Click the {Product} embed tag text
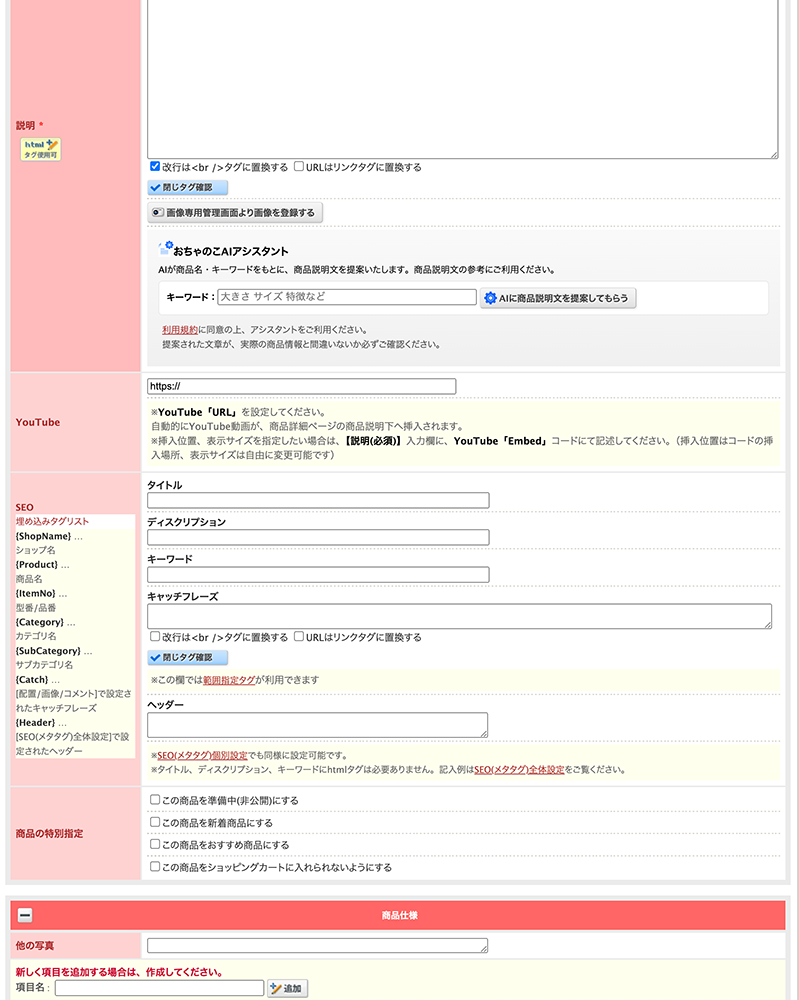Viewport: 800px width, 1000px height. pyautogui.click(x=37, y=565)
